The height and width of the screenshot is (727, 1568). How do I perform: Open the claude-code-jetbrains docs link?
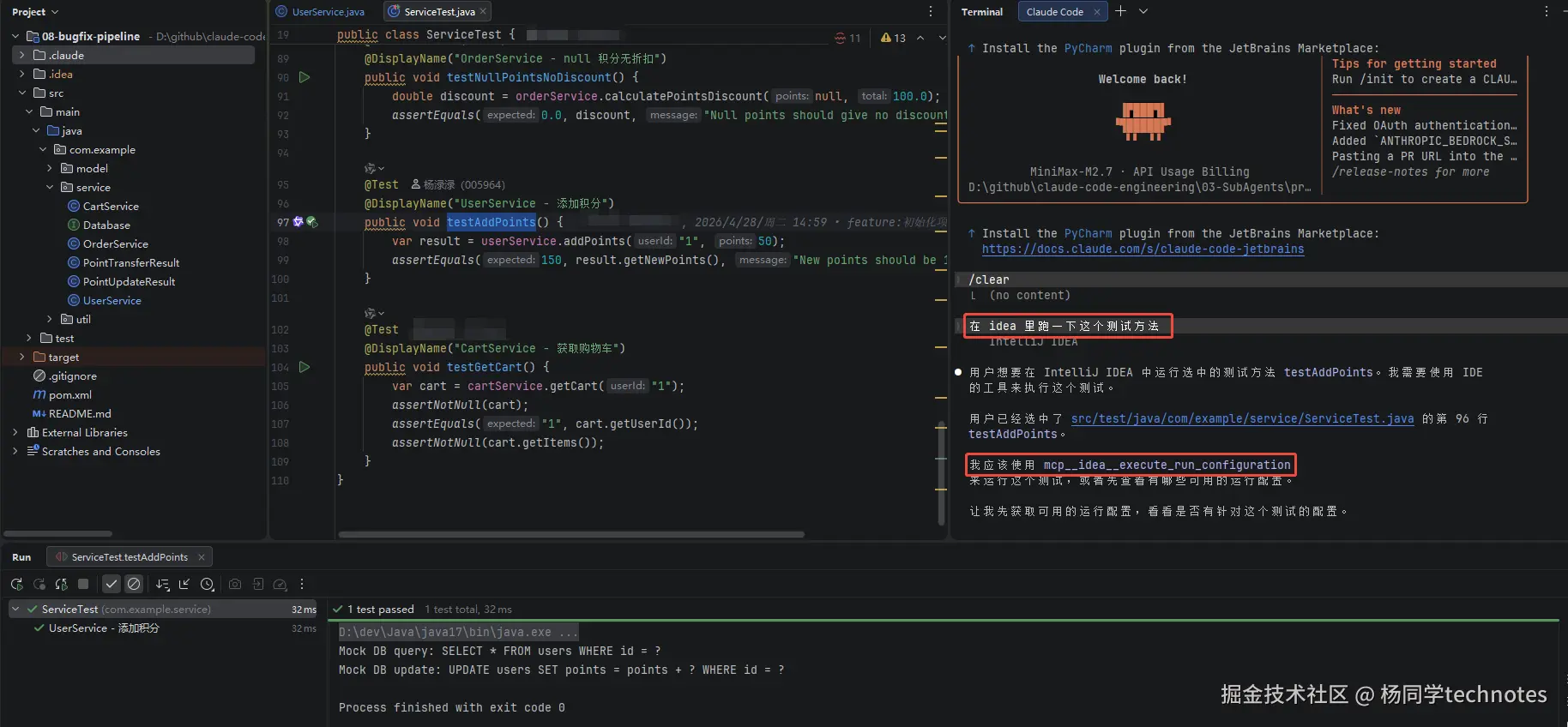click(x=1143, y=249)
